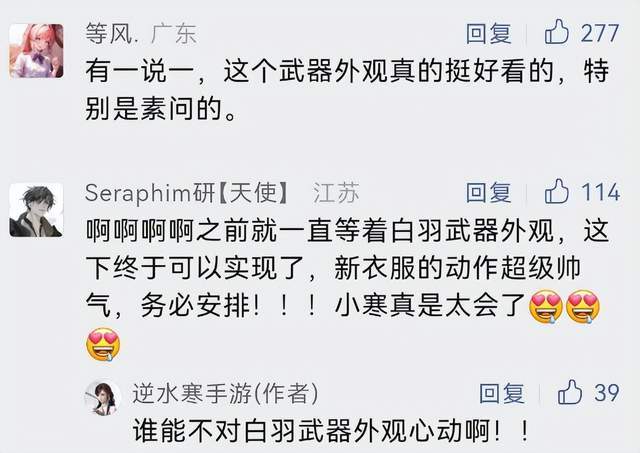This screenshot has height=453, width=640.
Task: Like the reply from 逆水寒手游 author
Action: click(x=569, y=392)
